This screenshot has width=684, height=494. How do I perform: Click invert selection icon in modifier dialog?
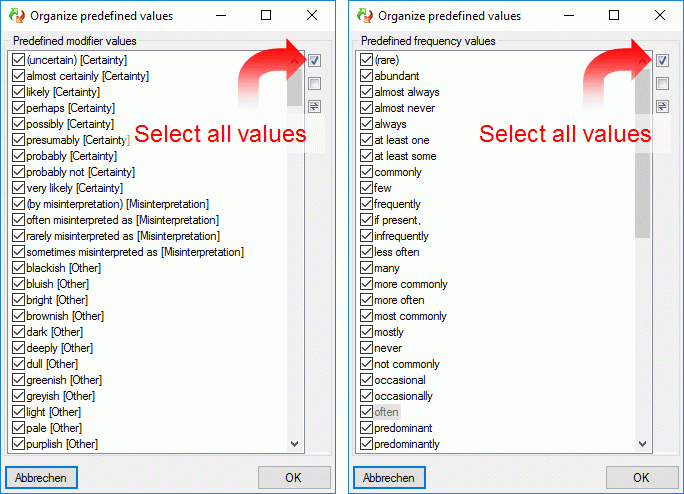click(x=314, y=106)
